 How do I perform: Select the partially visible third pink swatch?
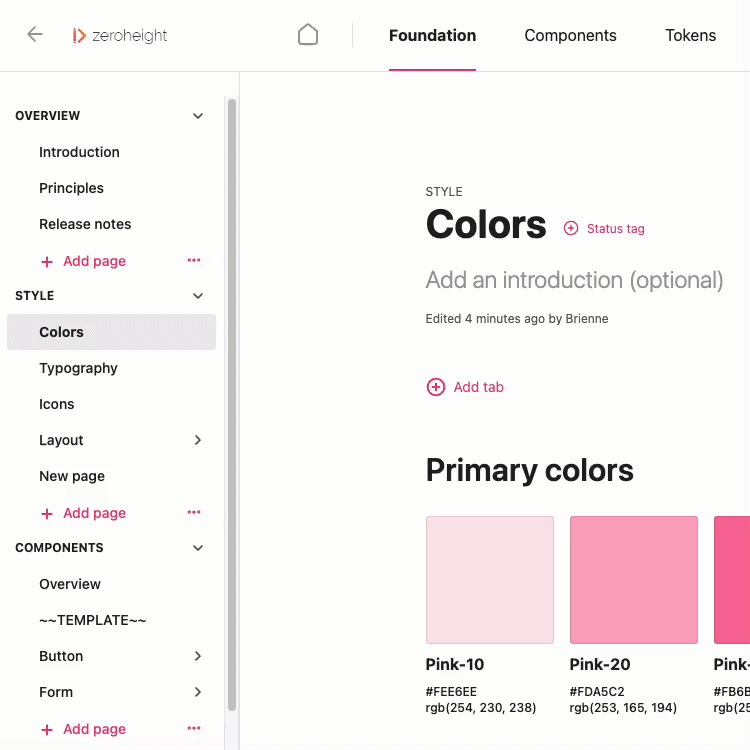tap(732, 580)
